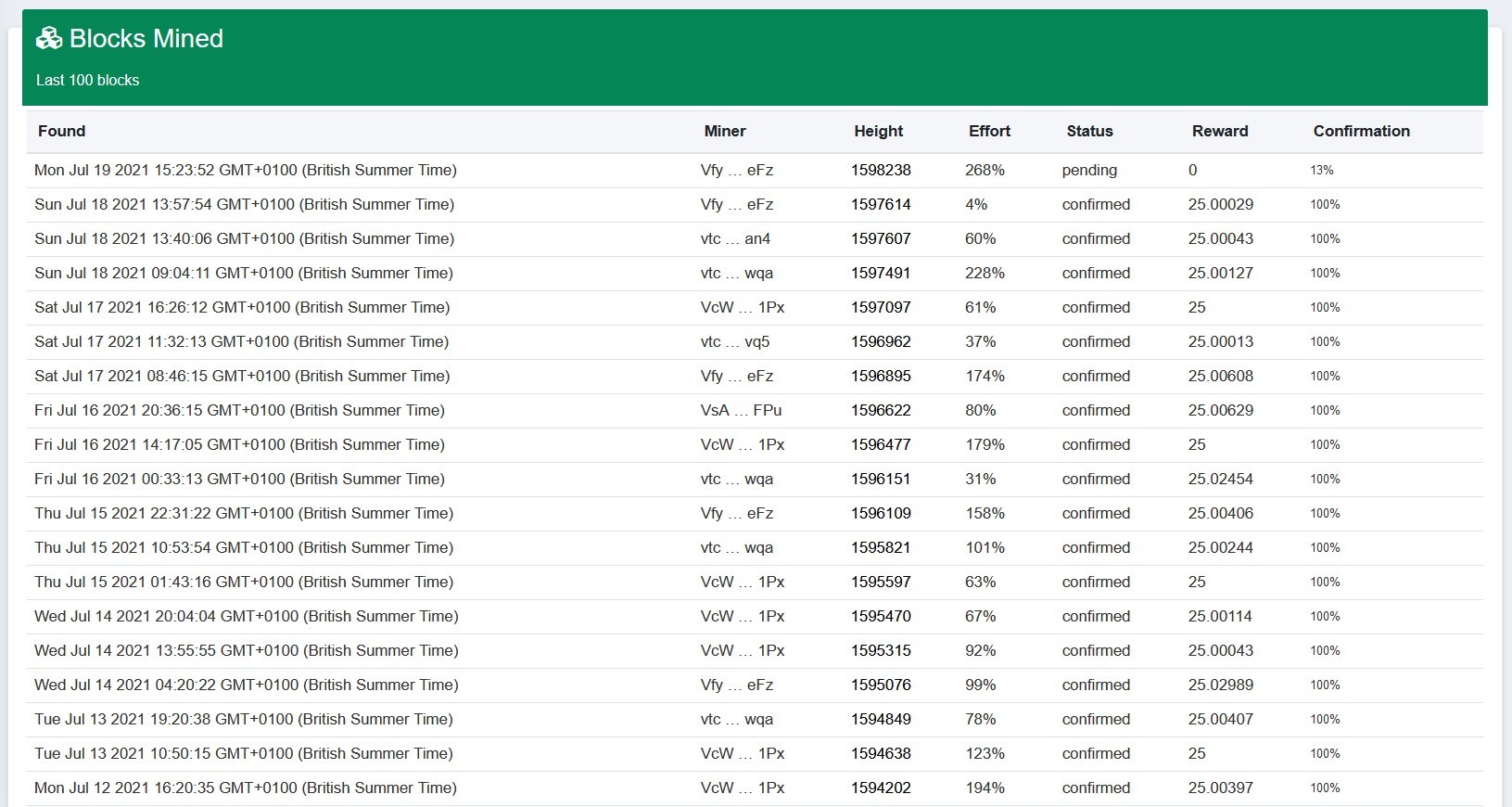The image size is (1512, 807).
Task: Open block height 1594849
Action: point(881,719)
